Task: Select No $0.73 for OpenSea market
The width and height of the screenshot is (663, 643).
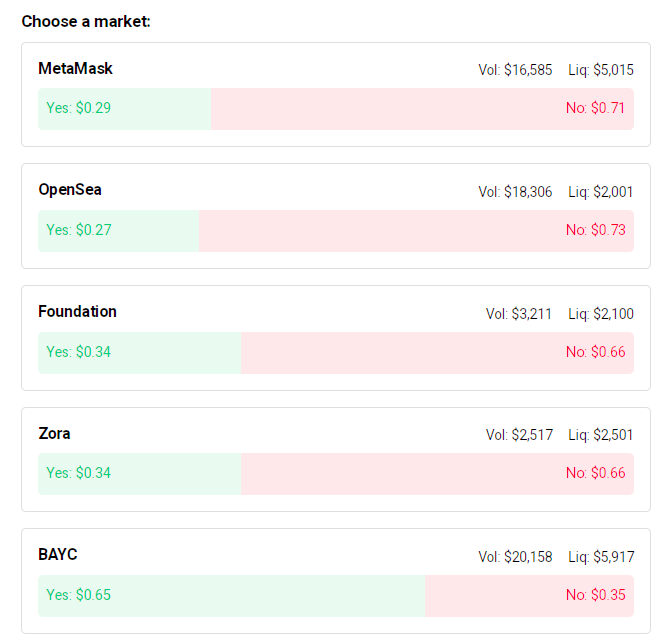Action: point(416,230)
